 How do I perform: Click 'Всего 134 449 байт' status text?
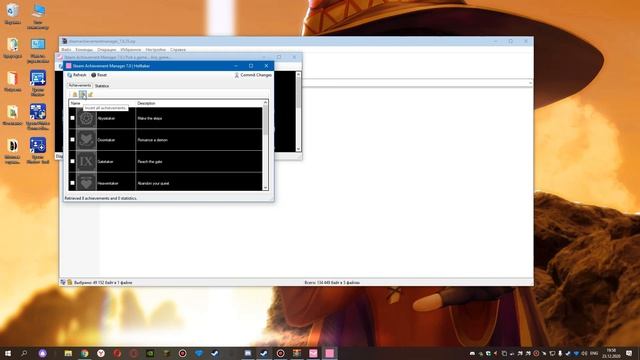click(332, 282)
